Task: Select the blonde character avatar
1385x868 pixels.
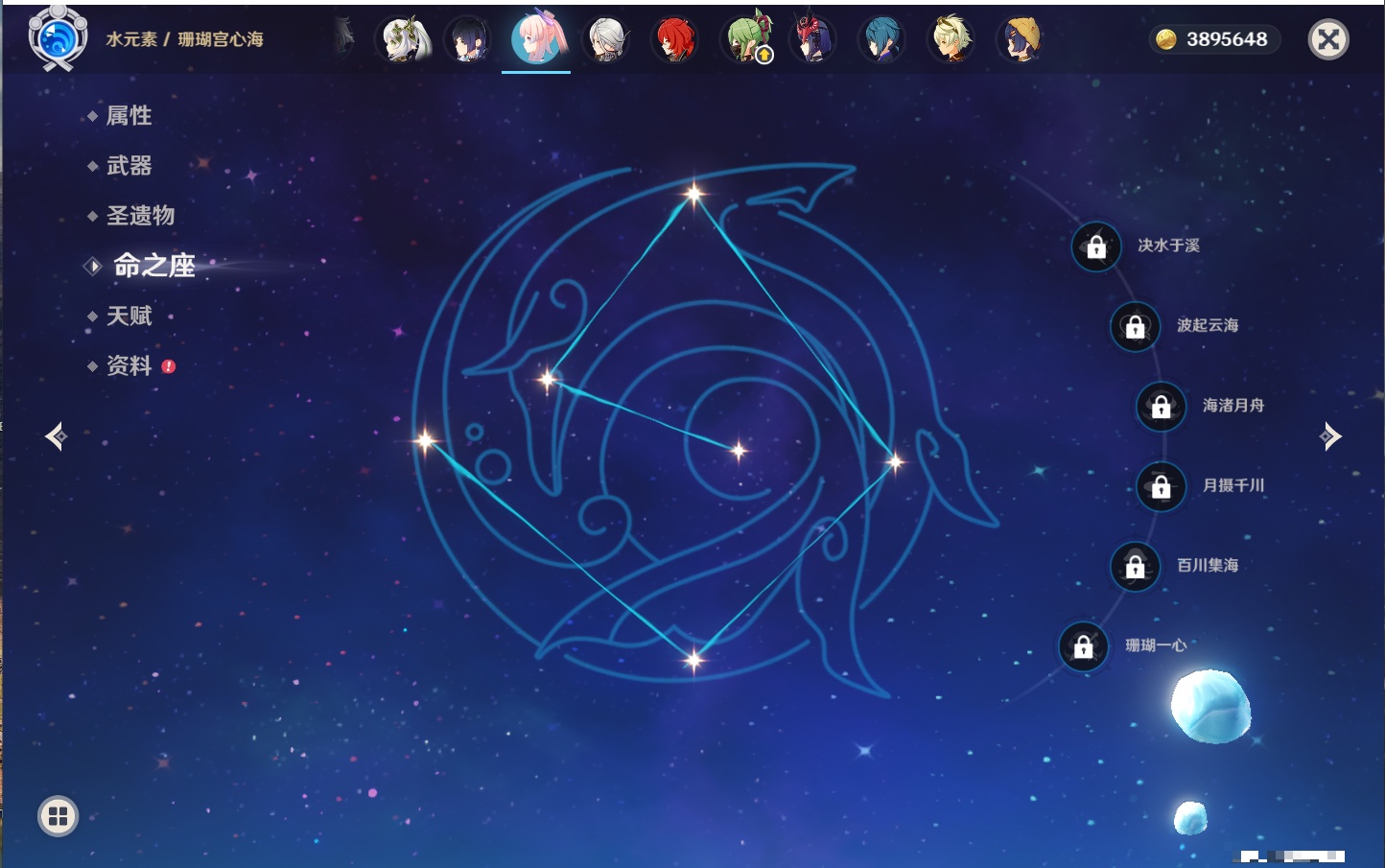Action: pyautogui.click(x=951, y=39)
